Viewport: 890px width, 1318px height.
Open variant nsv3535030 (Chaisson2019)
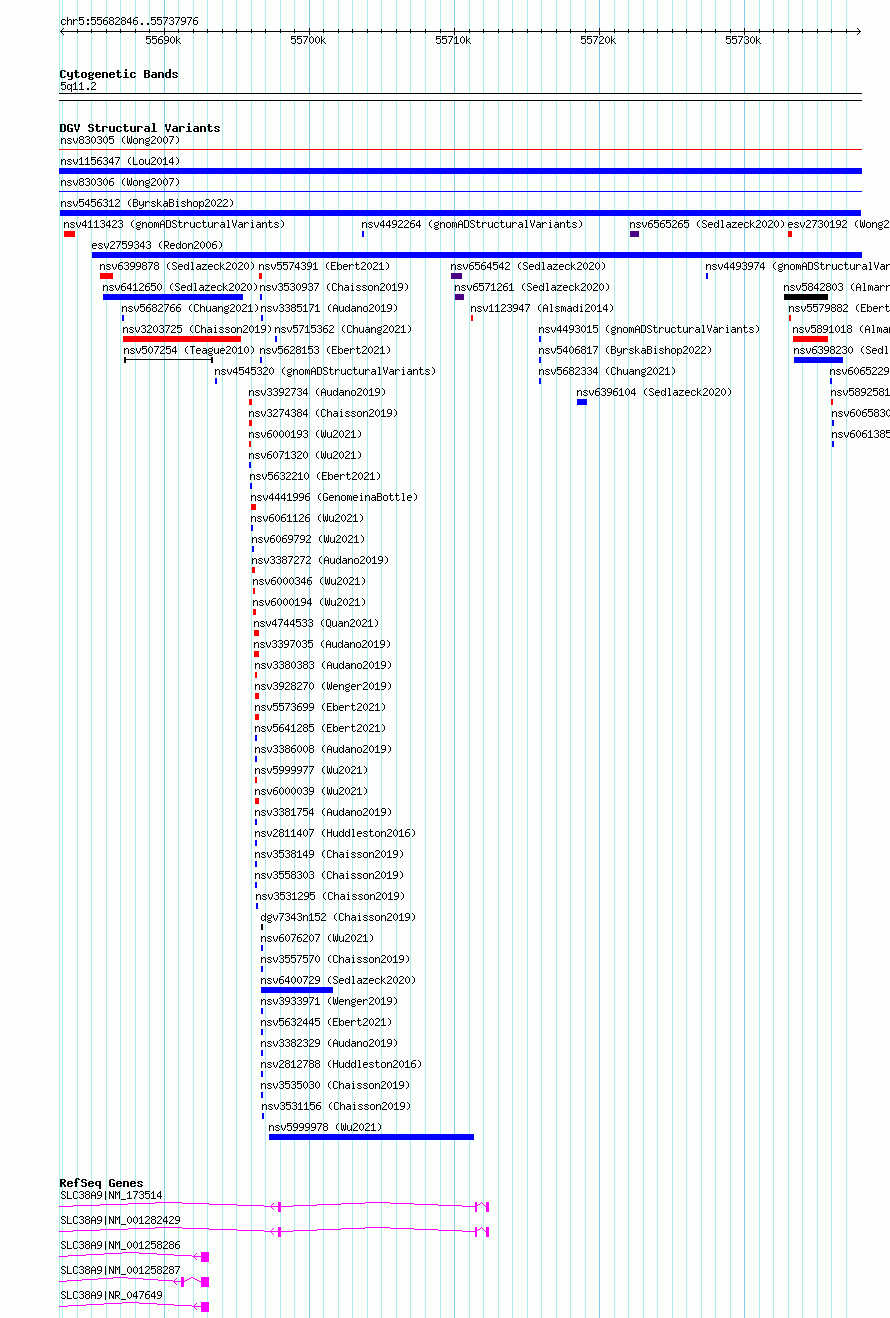pyautogui.click(x=336, y=1085)
